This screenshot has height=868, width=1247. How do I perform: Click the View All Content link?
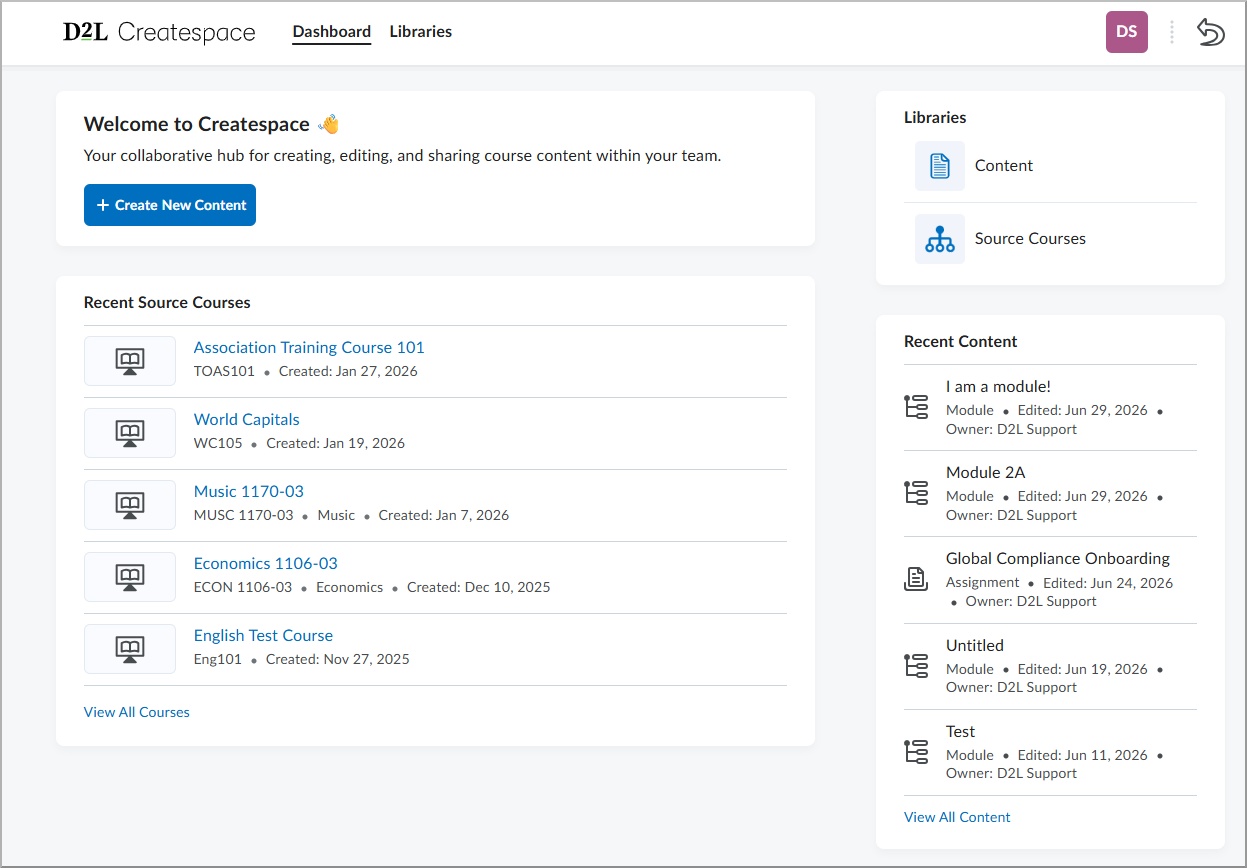click(x=957, y=817)
